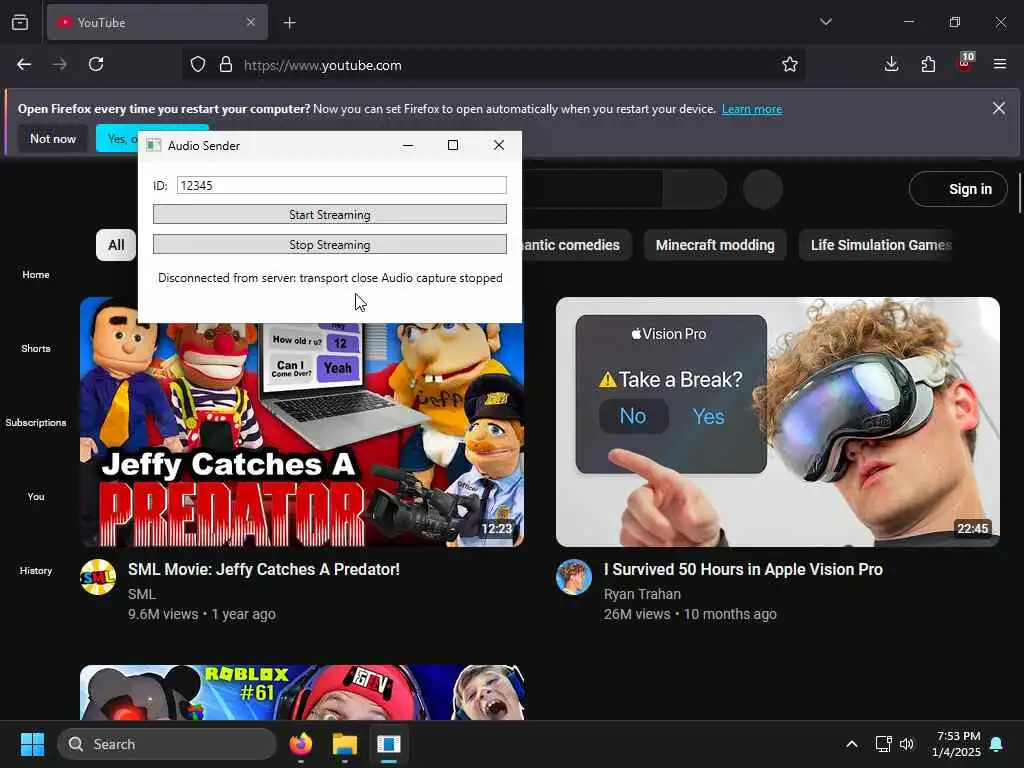
Task: Click the disconnected status message text
Action: 330,278
